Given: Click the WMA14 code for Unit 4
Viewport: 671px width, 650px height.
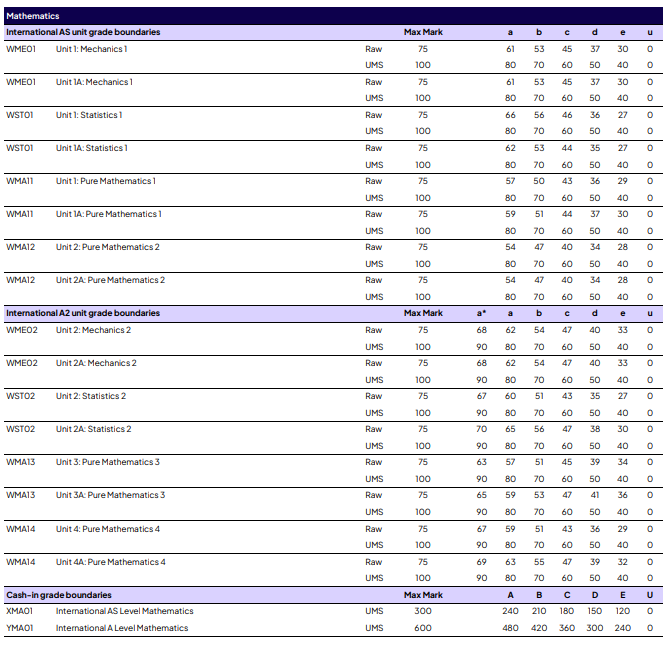Looking at the screenshot, I should pyautogui.click(x=21, y=529).
